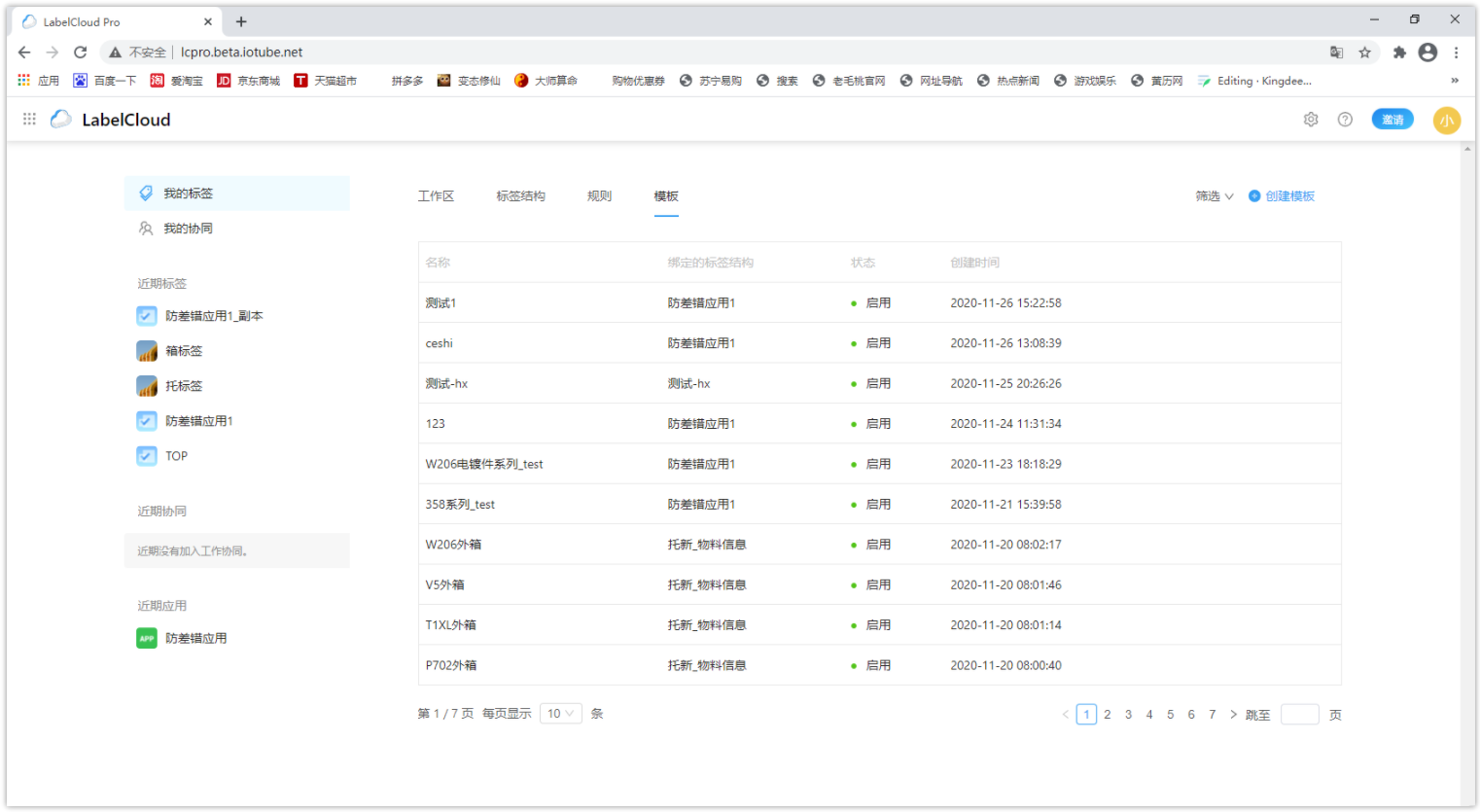Image resolution: width=1480 pixels, height=812 pixels.
Task: Click the 跳至 page number input
Action: click(1300, 715)
